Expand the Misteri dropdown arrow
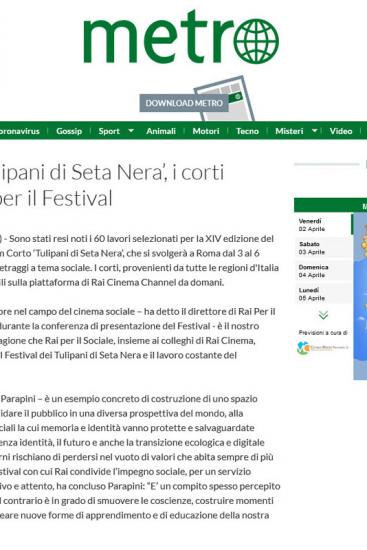 pyautogui.click(x=315, y=131)
